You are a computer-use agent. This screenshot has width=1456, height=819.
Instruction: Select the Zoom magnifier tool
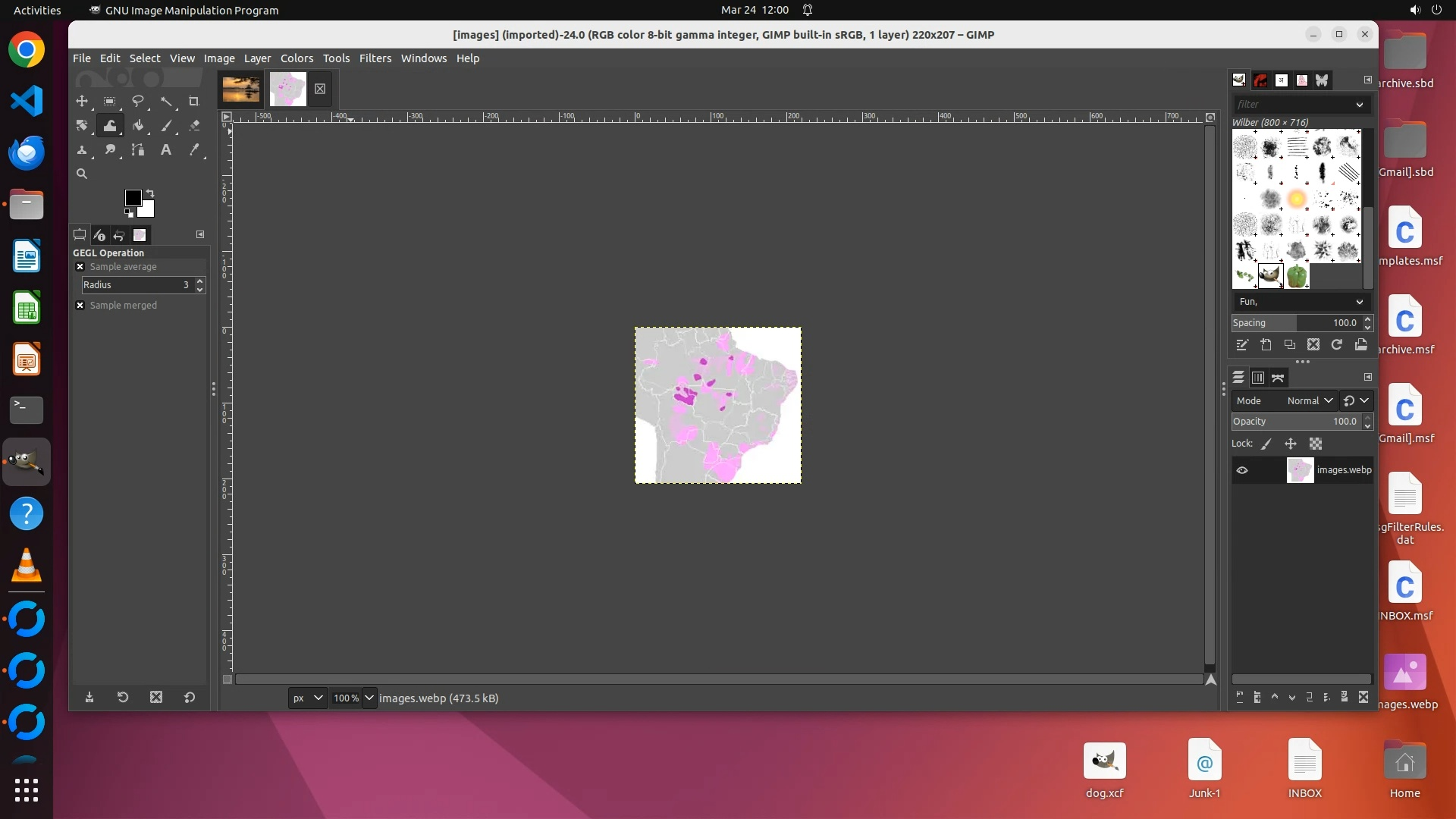pos(82,174)
